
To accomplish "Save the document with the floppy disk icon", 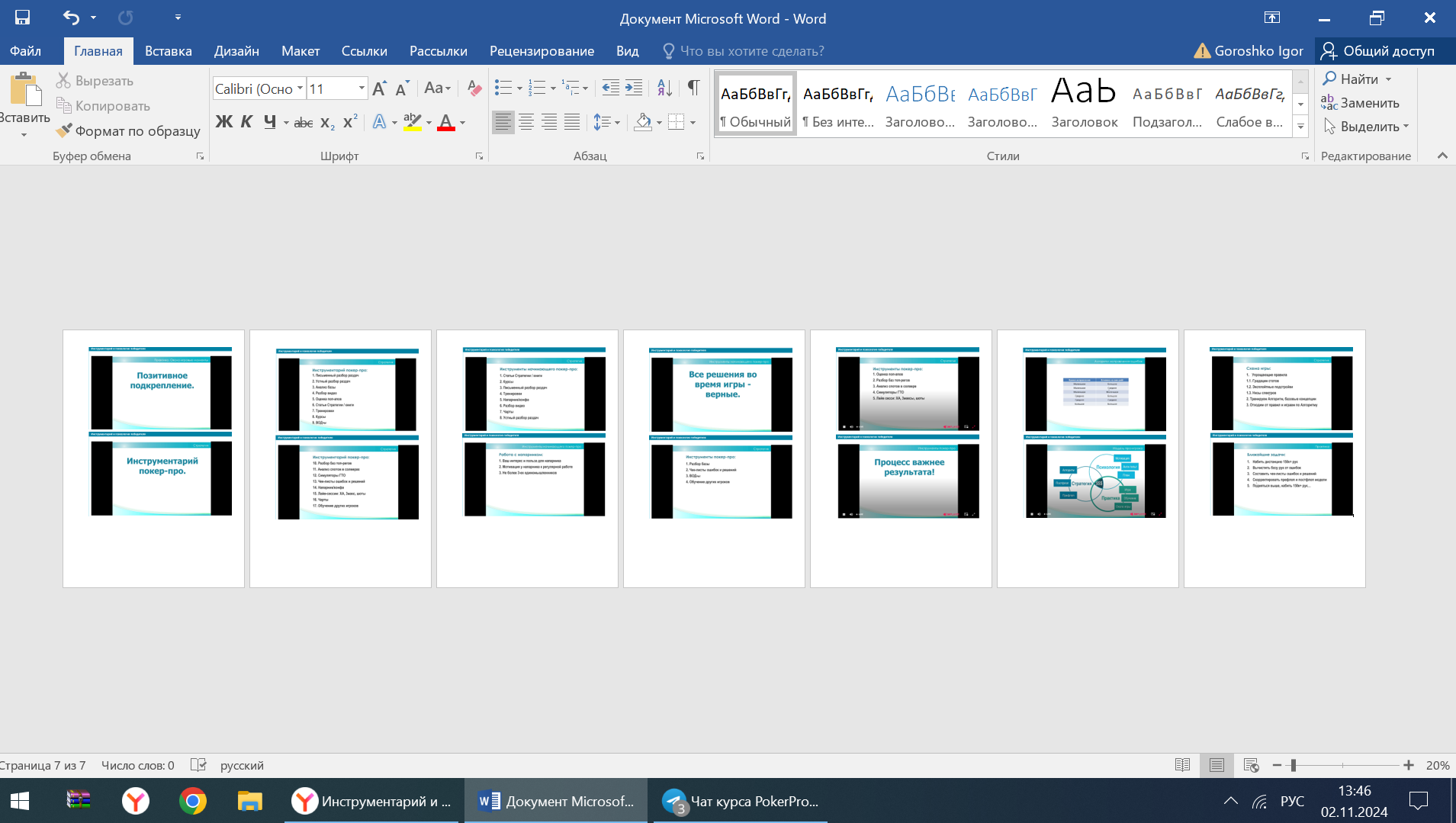I will point(23,18).
